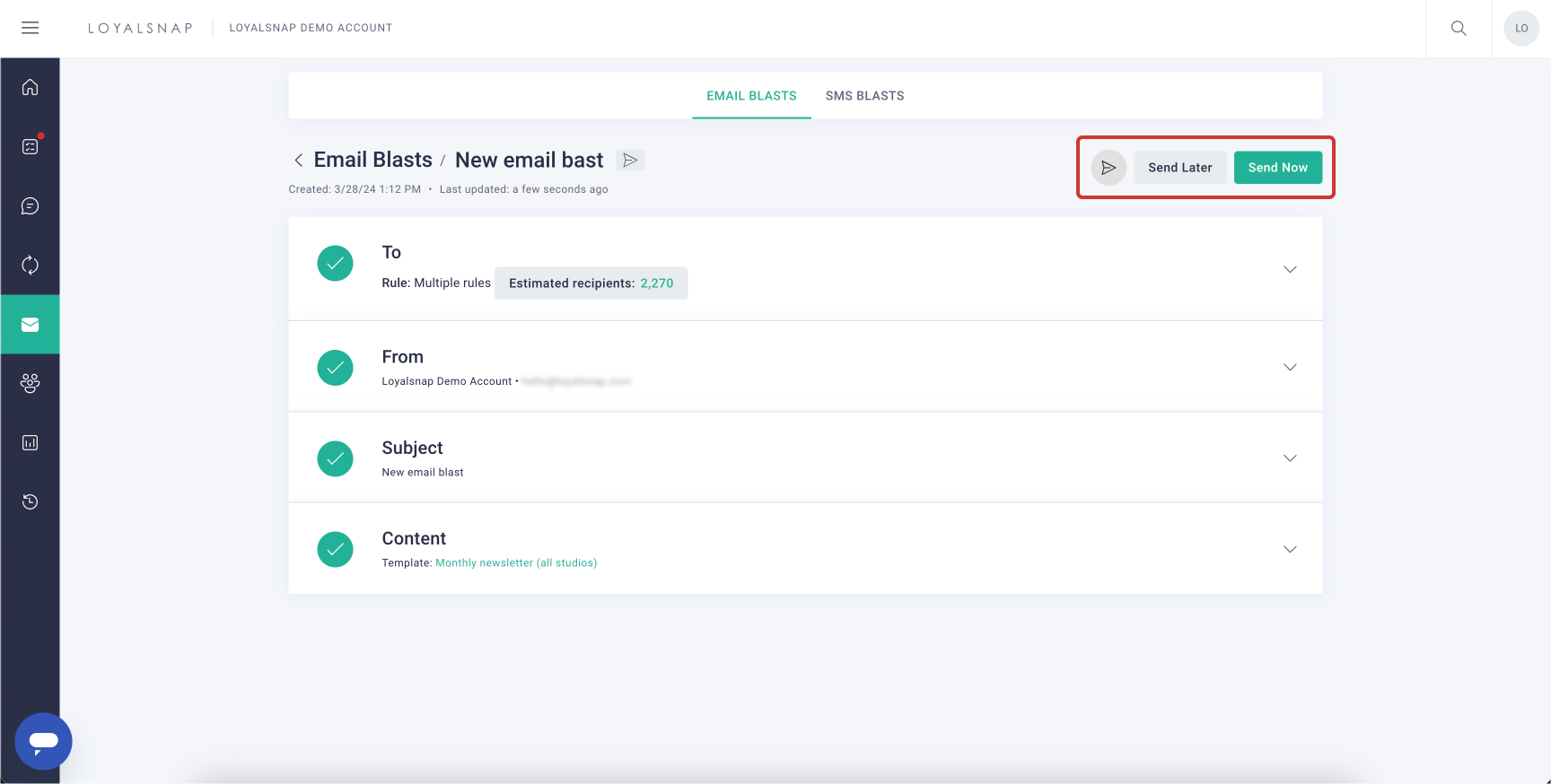Click the Email Blasts breadcrumb link

point(372,160)
